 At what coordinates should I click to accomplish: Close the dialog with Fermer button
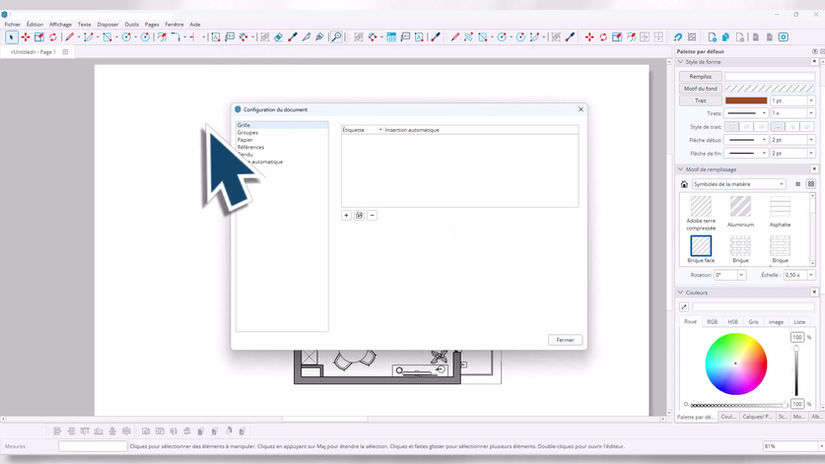[x=565, y=340]
